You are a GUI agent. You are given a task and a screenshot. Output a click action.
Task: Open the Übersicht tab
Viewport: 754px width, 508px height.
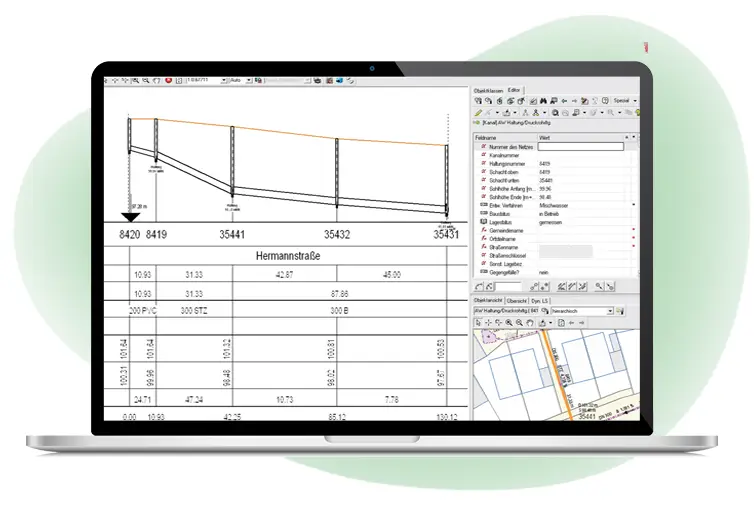tap(517, 300)
